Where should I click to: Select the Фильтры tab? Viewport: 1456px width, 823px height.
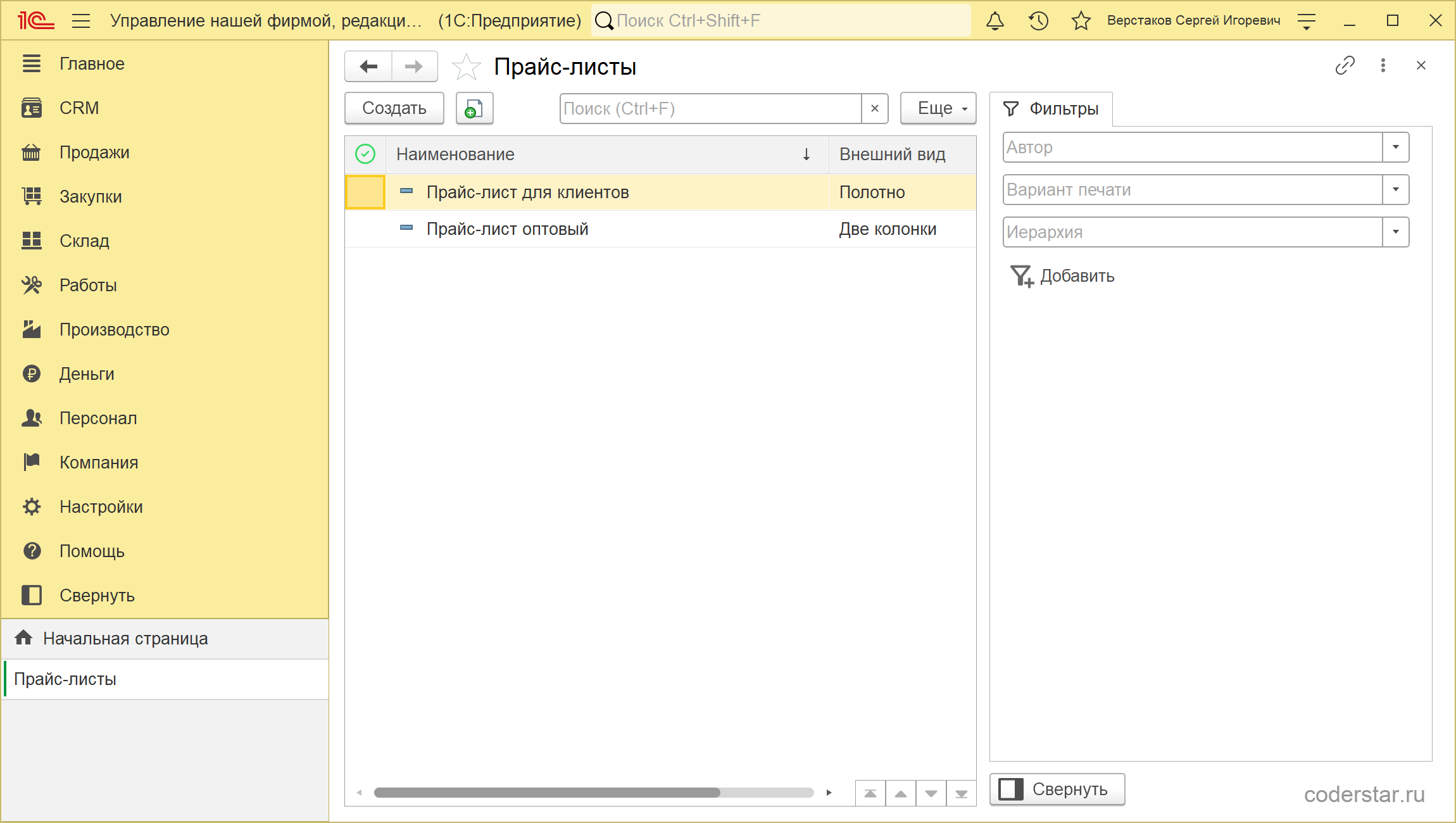point(1051,109)
